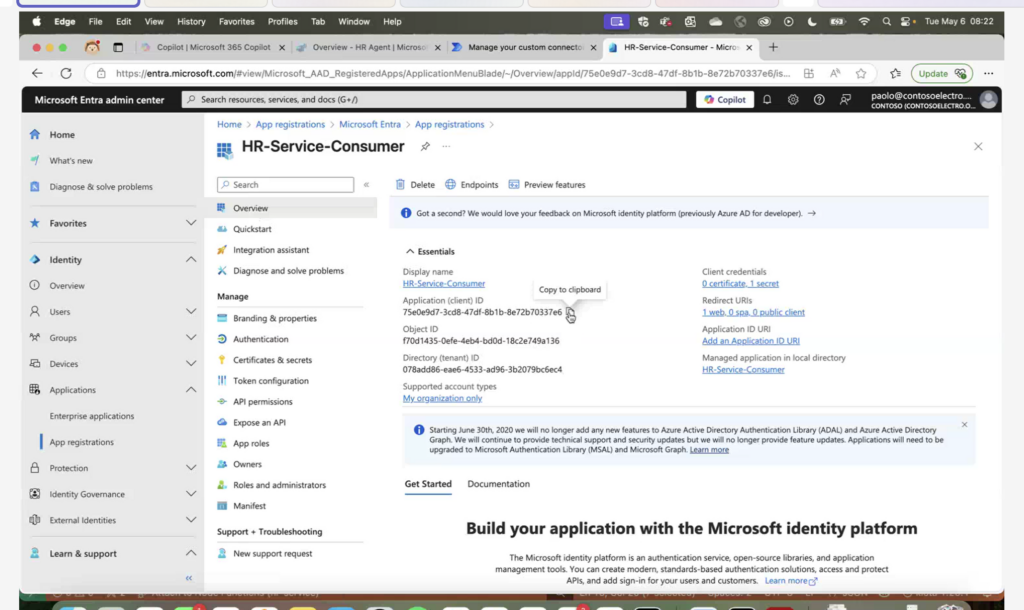The width and height of the screenshot is (1024, 610).
Task: Open the API permissions page
Action: click(x=263, y=402)
